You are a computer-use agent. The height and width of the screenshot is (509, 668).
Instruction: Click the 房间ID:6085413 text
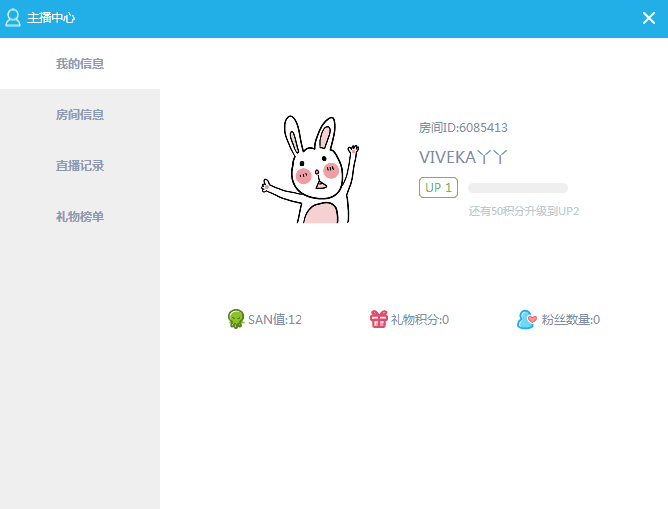(463, 128)
